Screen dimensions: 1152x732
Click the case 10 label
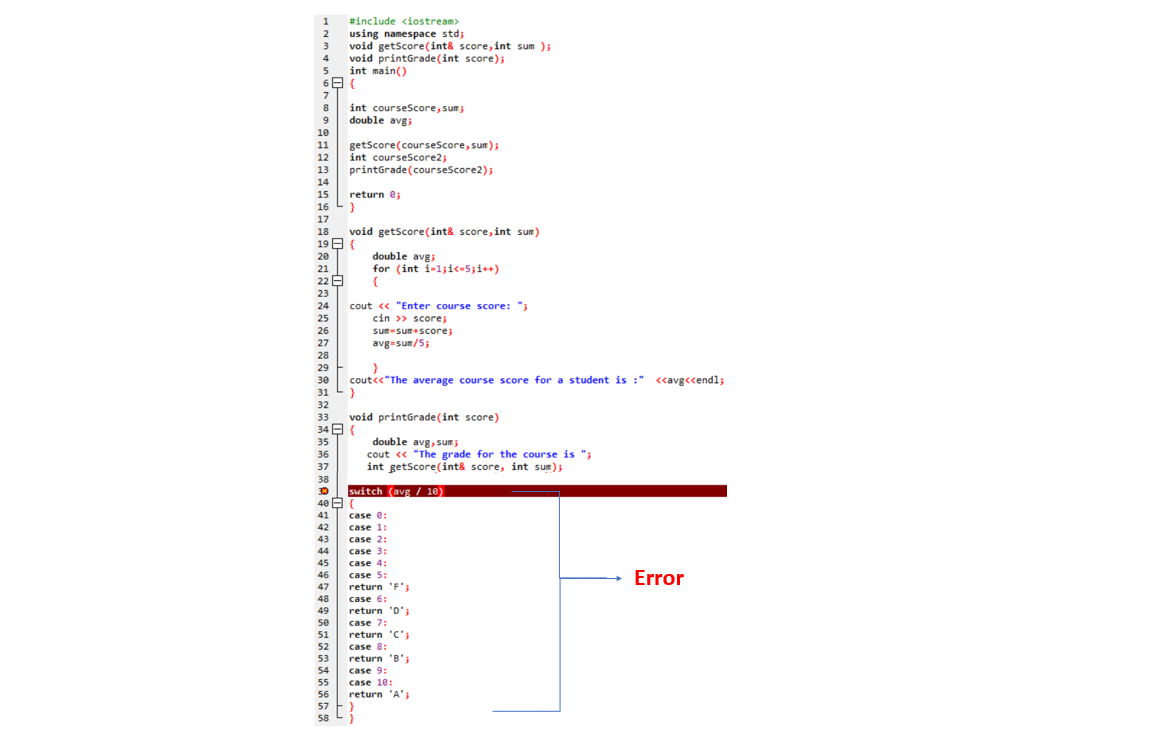372,682
